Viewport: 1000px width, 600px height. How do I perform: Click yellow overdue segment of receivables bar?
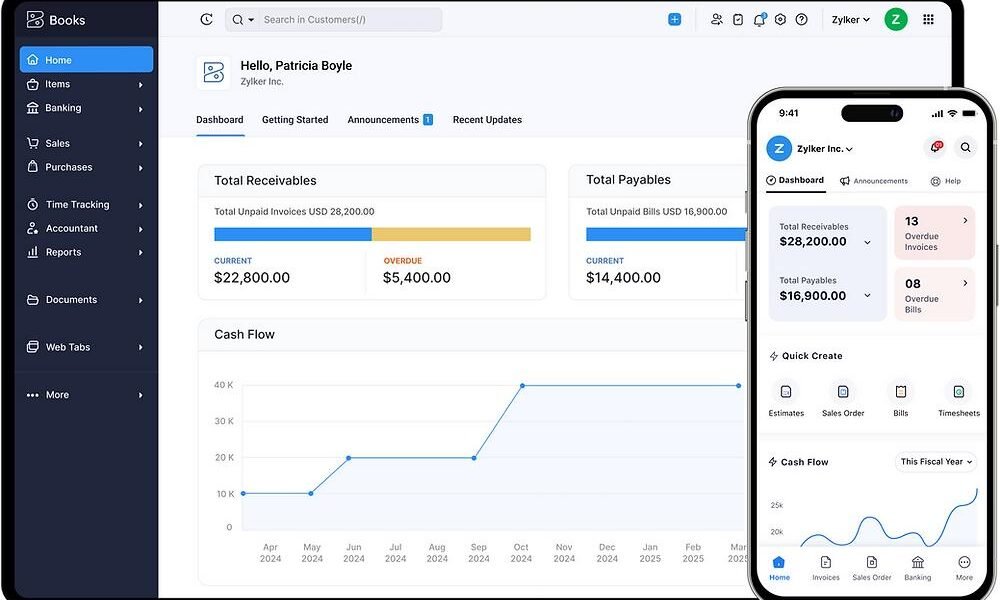[x=451, y=234]
